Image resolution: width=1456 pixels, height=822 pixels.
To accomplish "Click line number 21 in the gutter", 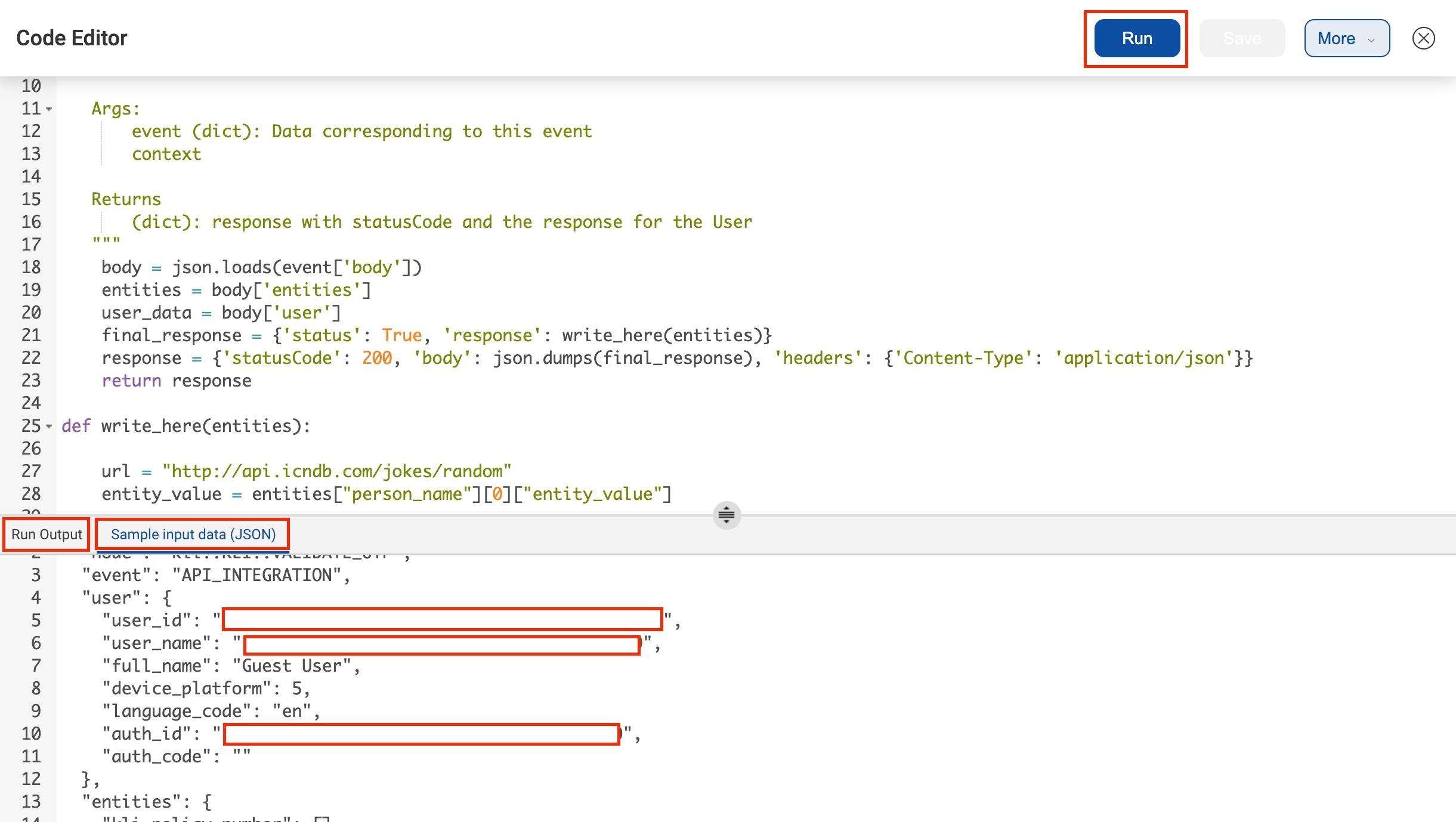I will [31, 335].
